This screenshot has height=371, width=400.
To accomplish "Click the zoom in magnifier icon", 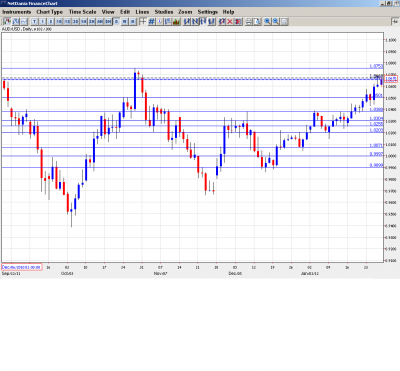I will coord(267,22).
